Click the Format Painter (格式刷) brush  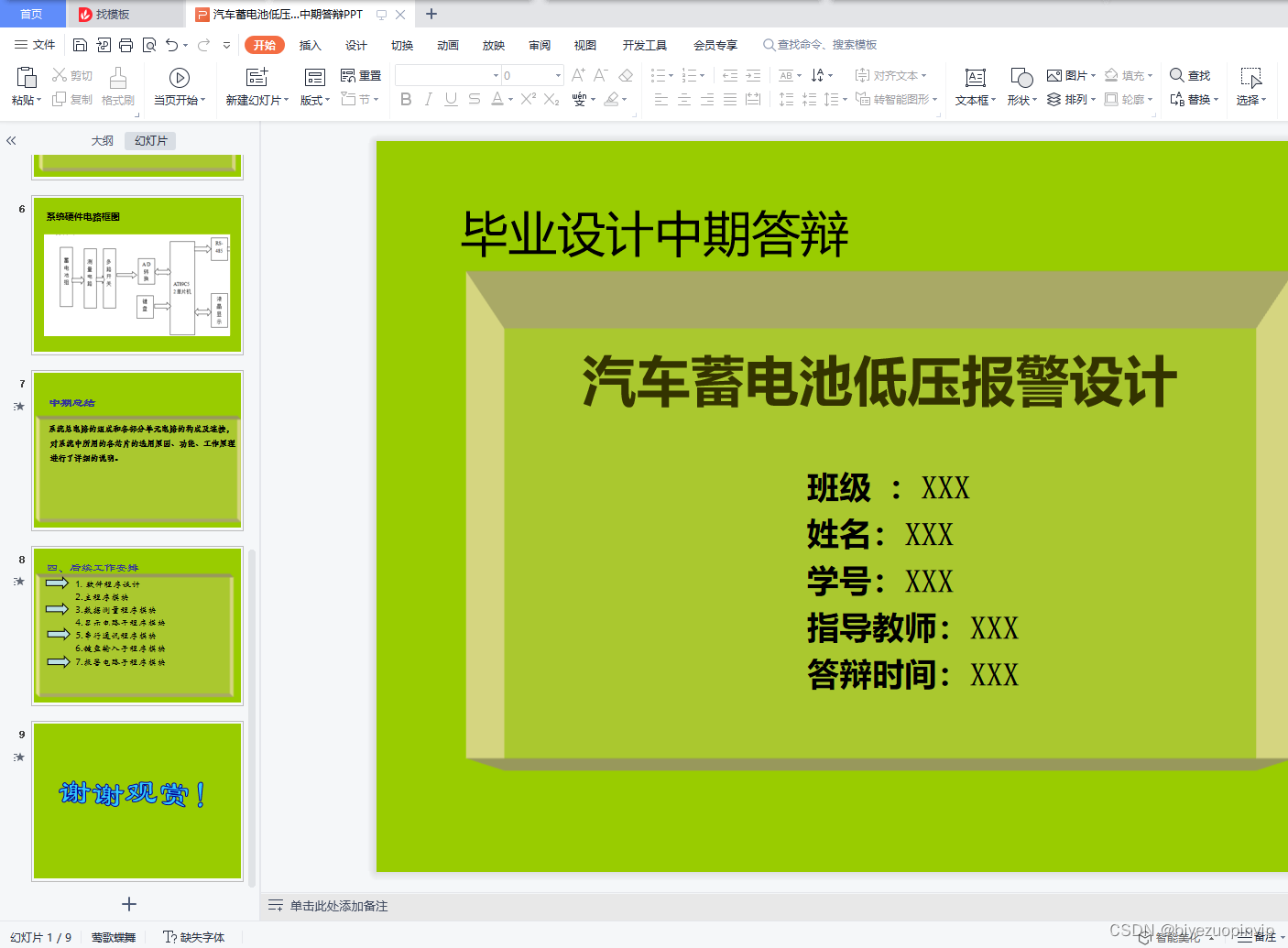[x=117, y=87]
